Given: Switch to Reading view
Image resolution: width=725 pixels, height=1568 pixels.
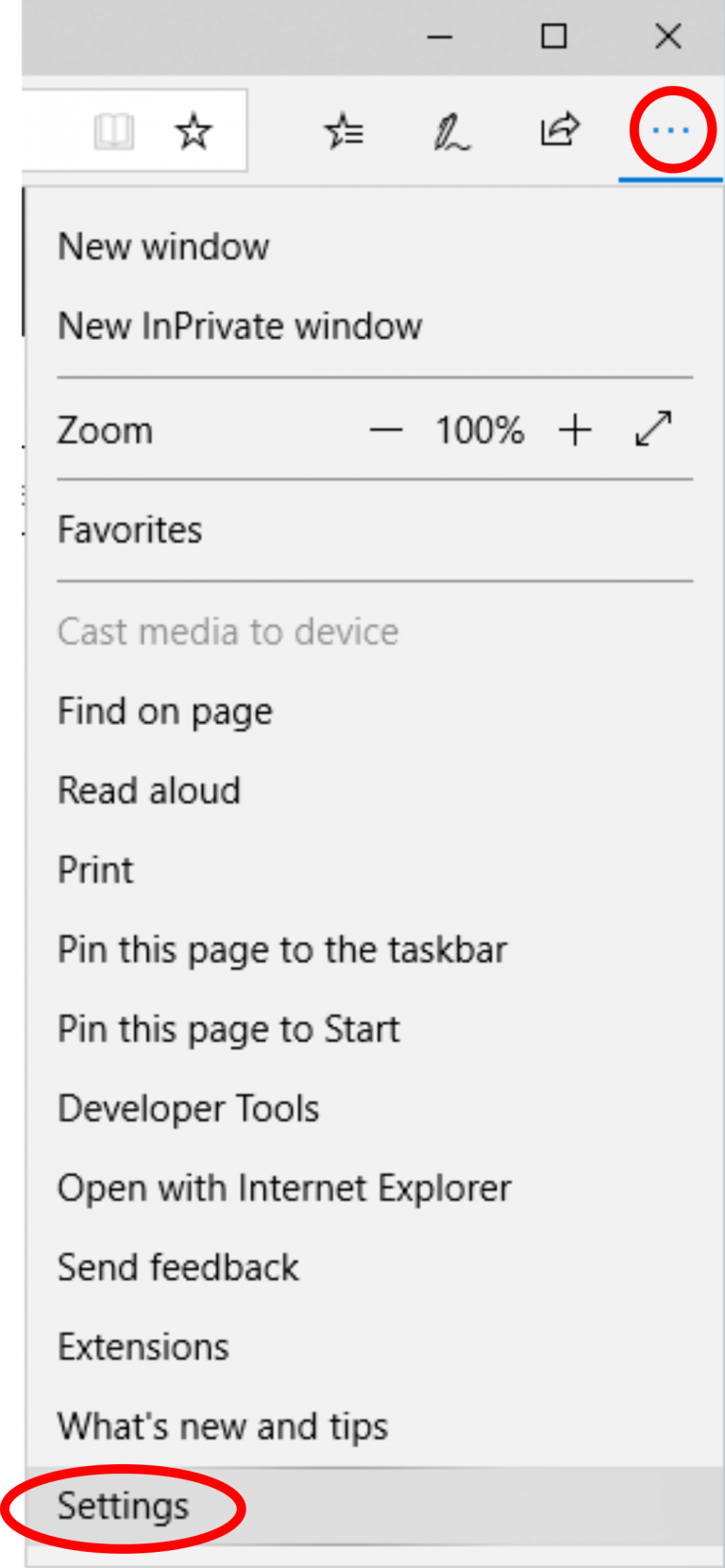Looking at the screenshot, I should 113,131.
